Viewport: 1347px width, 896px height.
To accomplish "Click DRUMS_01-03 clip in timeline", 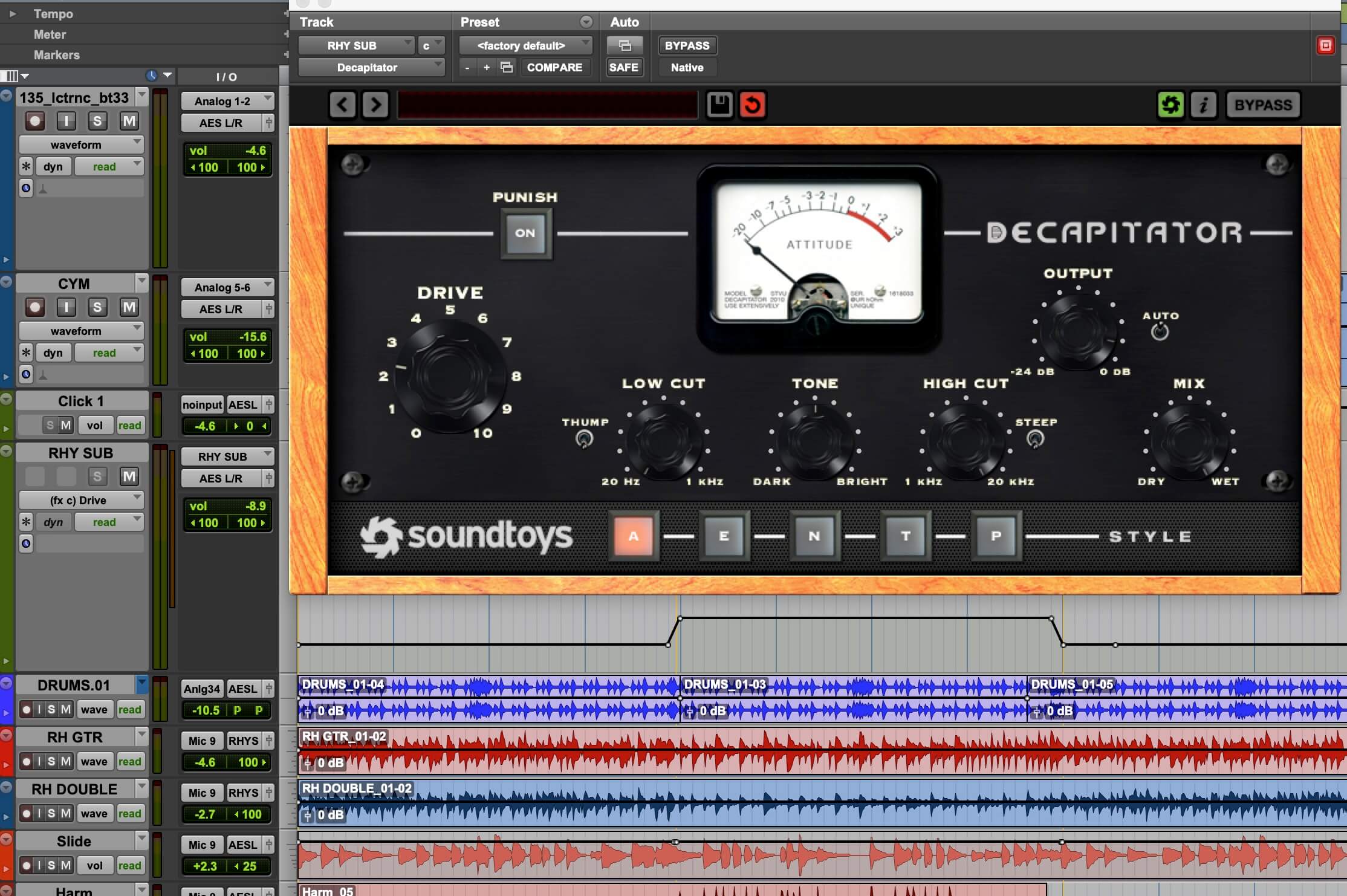I will pos(853,699).
